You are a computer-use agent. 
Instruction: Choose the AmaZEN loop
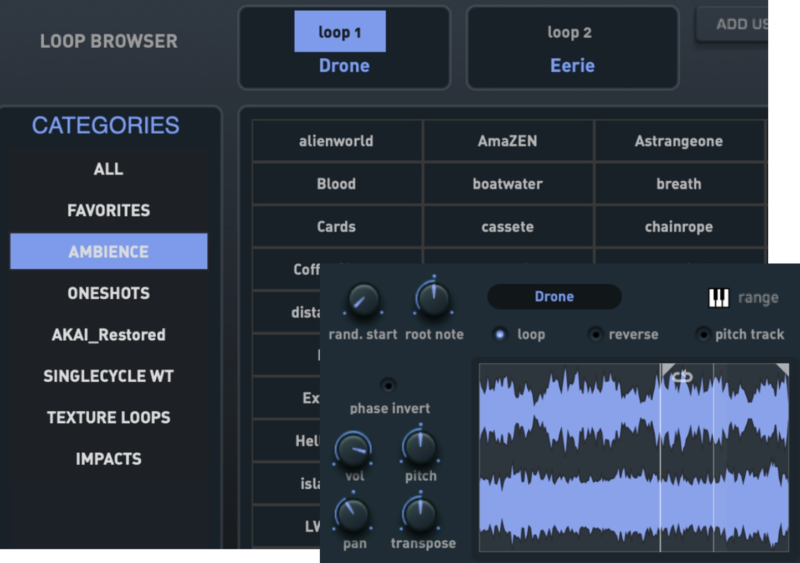508,141
